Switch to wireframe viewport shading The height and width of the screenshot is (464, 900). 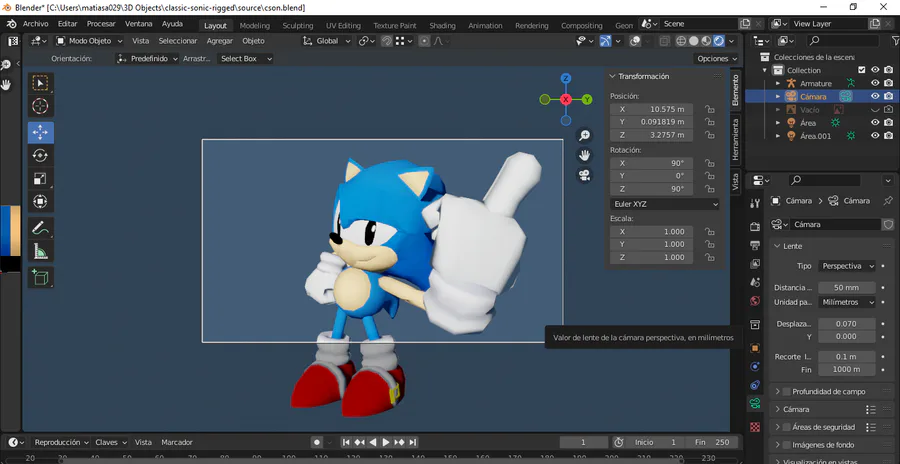681,41
